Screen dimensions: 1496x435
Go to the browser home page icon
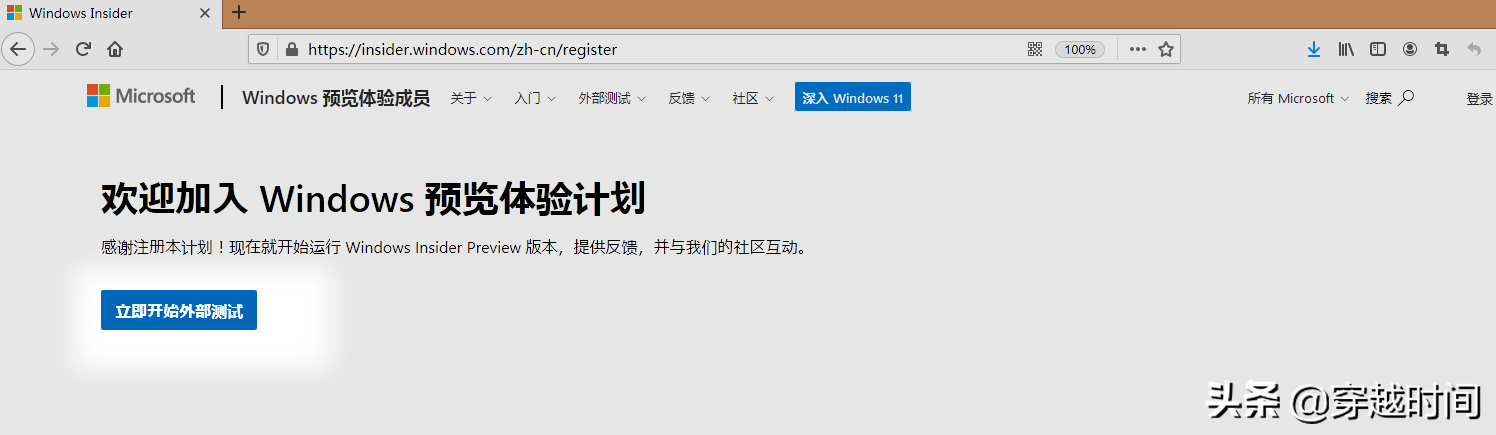point(115,49)
